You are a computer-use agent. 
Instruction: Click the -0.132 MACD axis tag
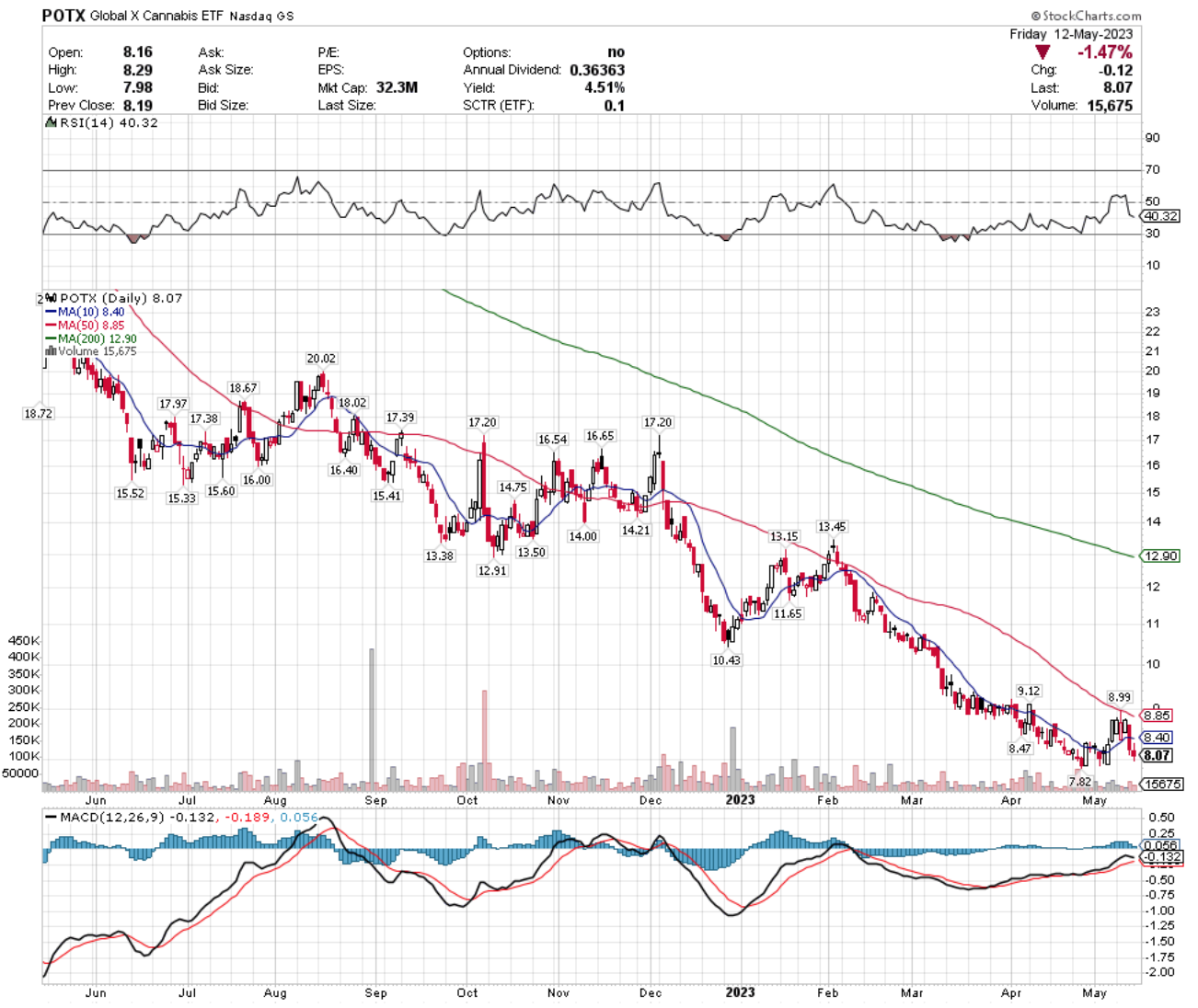[x=1161, y=857]
